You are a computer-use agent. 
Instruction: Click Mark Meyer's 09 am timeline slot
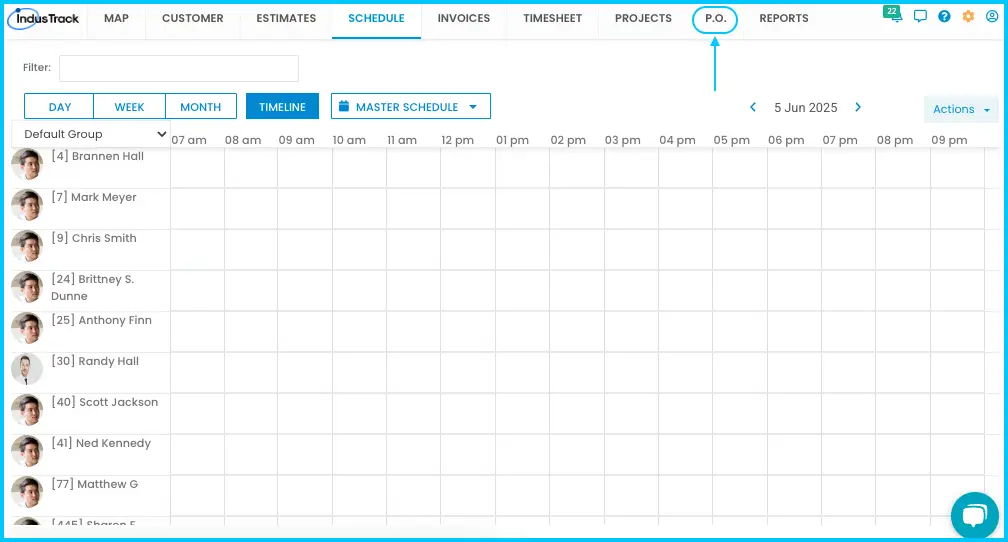305,208
